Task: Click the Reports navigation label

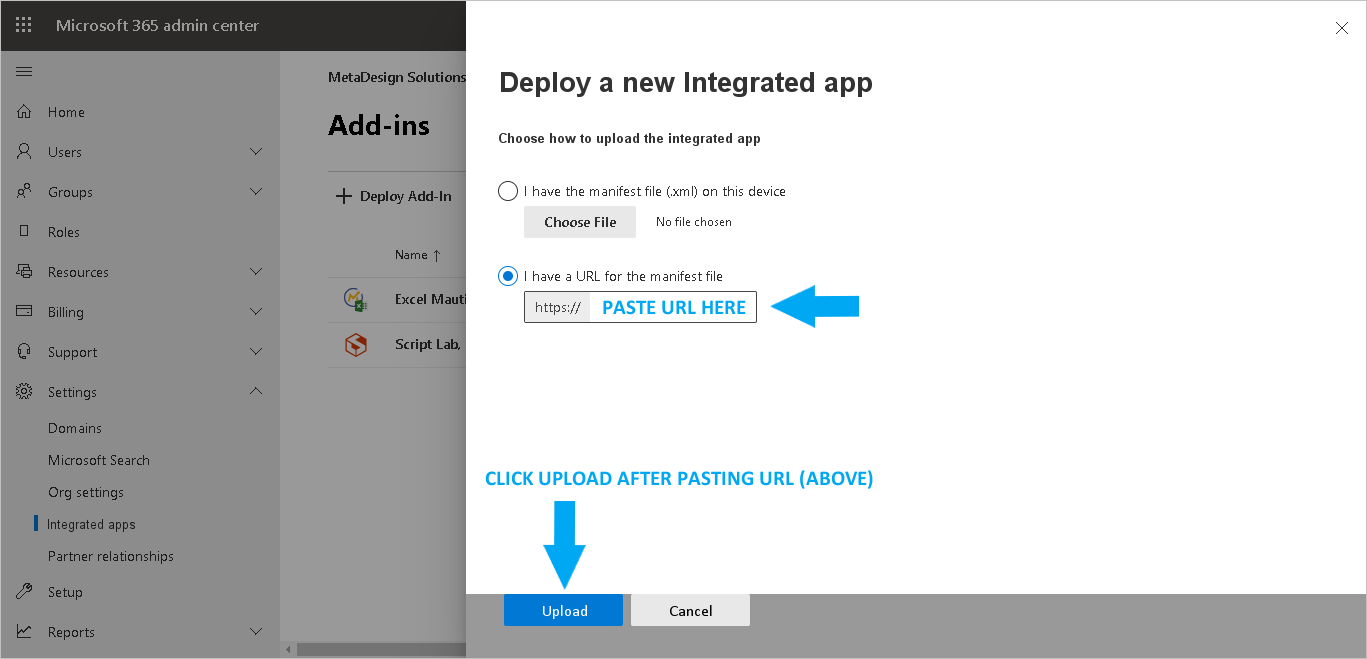Action: (71, 632)
